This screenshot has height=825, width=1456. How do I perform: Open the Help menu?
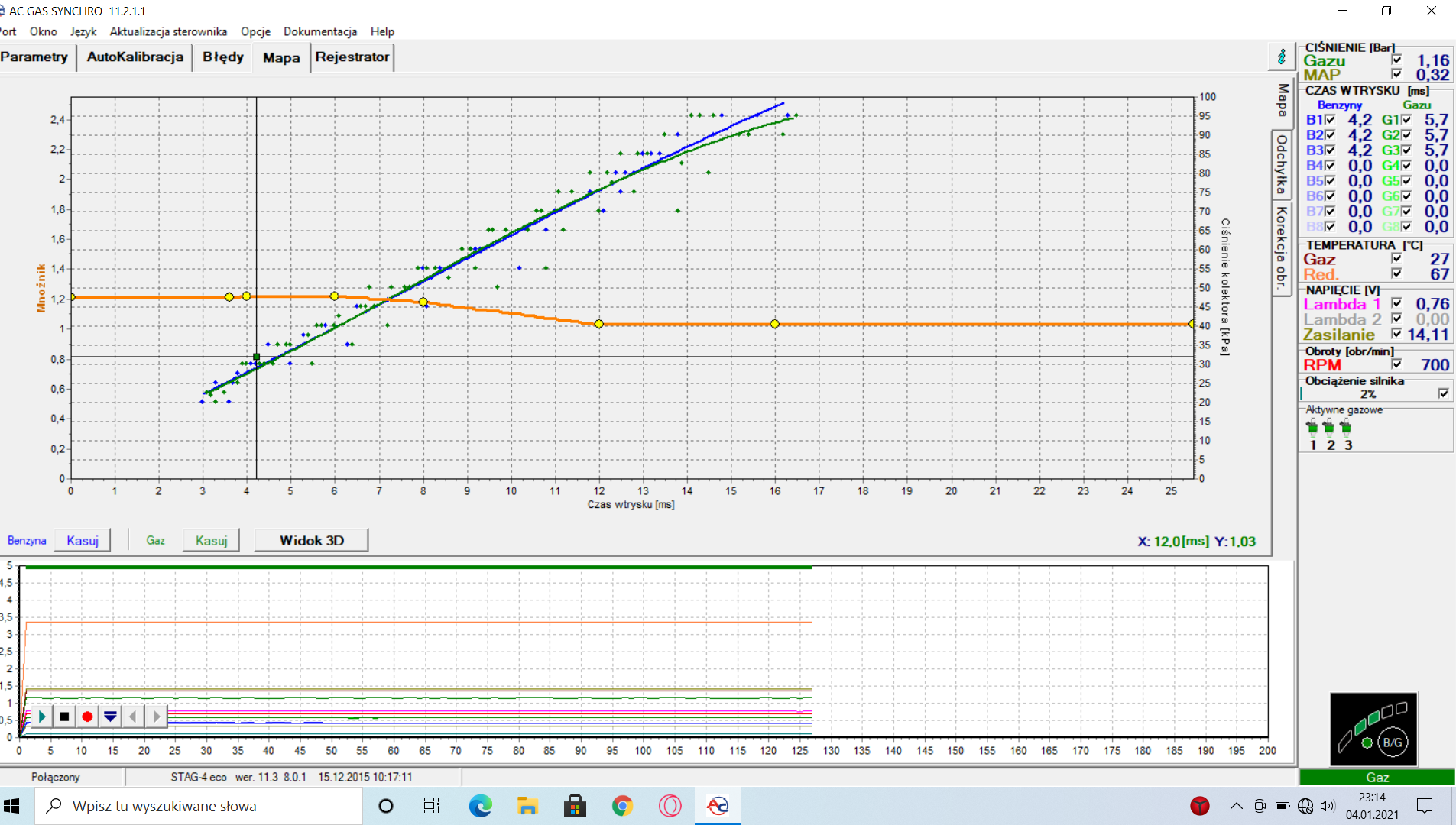(382, 31)
